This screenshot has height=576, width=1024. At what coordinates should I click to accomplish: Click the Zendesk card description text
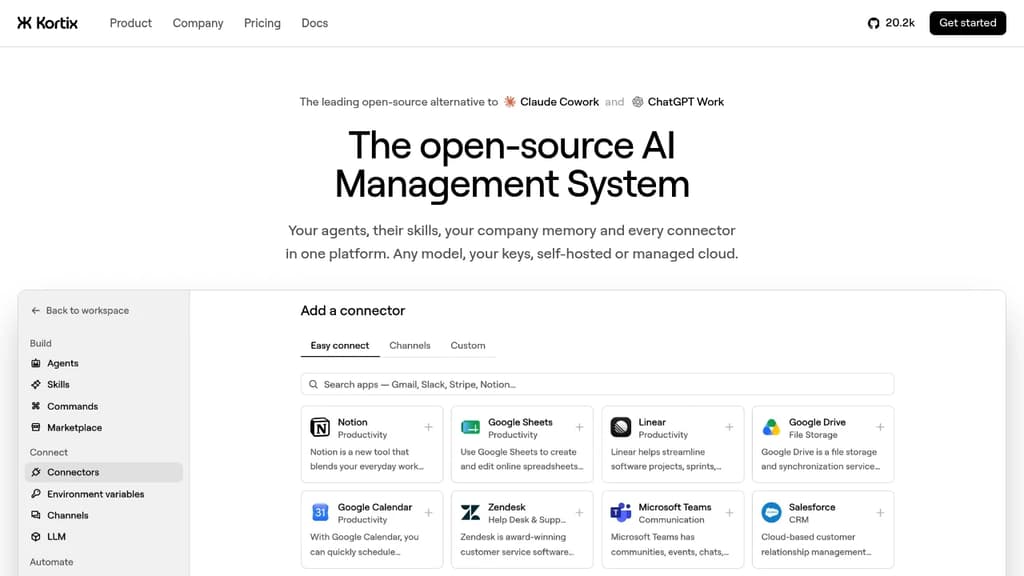pos(517,545)
